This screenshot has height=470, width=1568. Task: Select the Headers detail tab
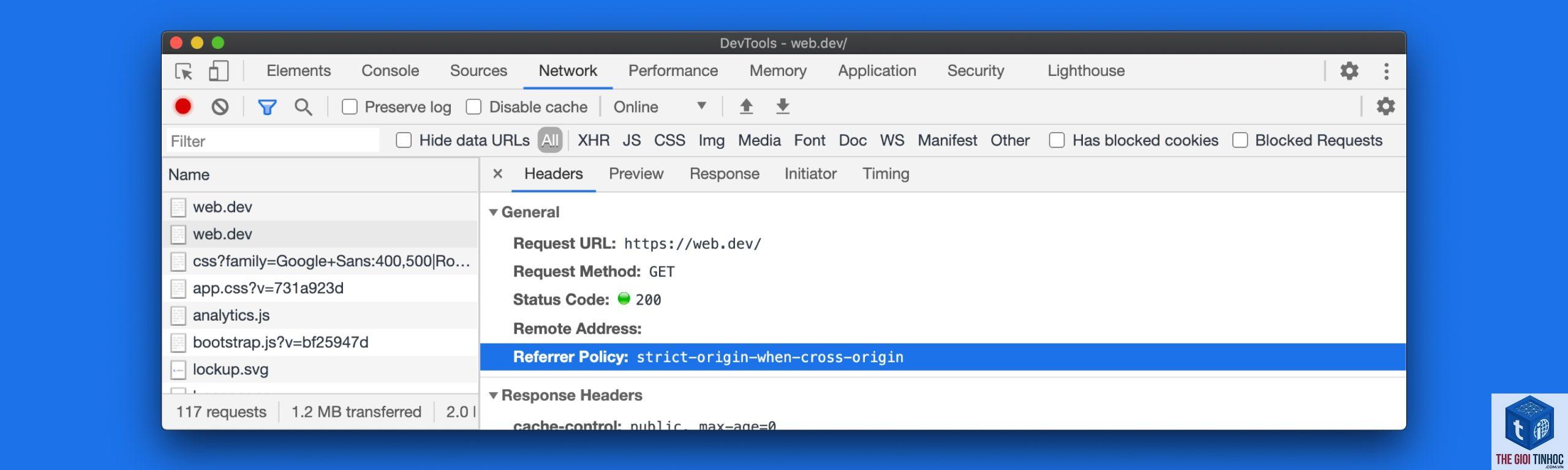coord(554,174)
